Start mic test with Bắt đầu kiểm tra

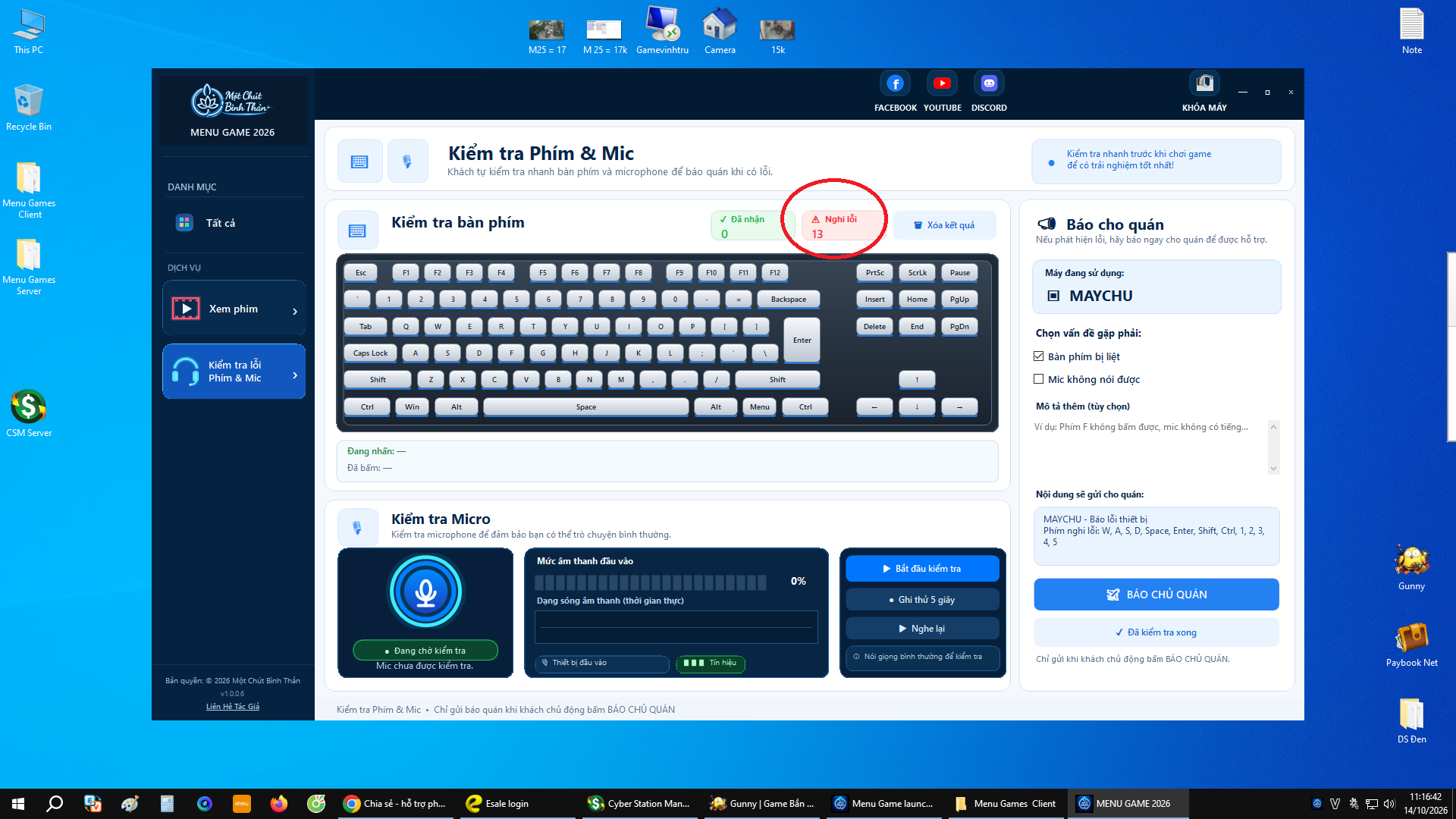(x=922, y=569)
